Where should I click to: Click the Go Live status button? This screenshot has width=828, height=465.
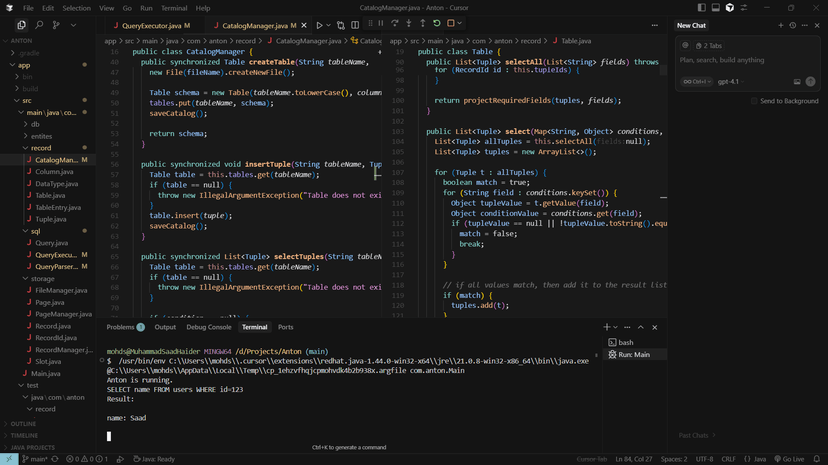coord(790,459)
